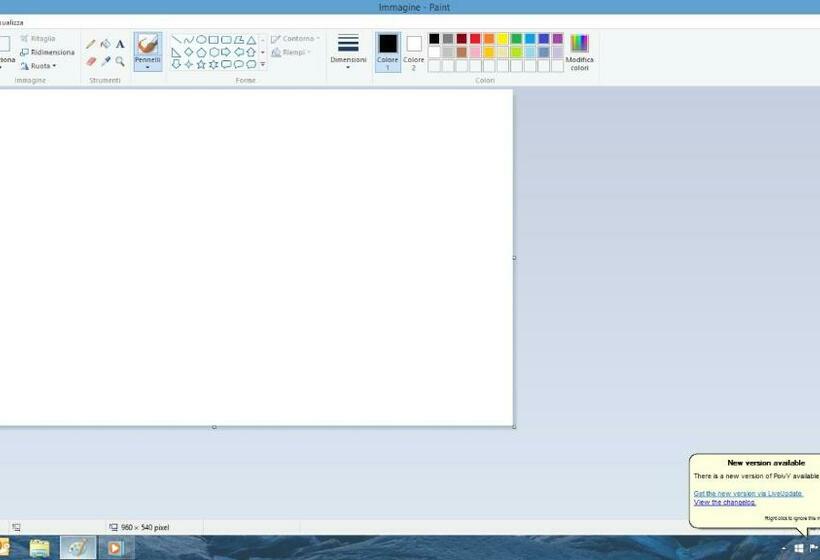Select the Pennelli brush tool
This screenshot has height=560, width=820.
click(x=148, y=48)
